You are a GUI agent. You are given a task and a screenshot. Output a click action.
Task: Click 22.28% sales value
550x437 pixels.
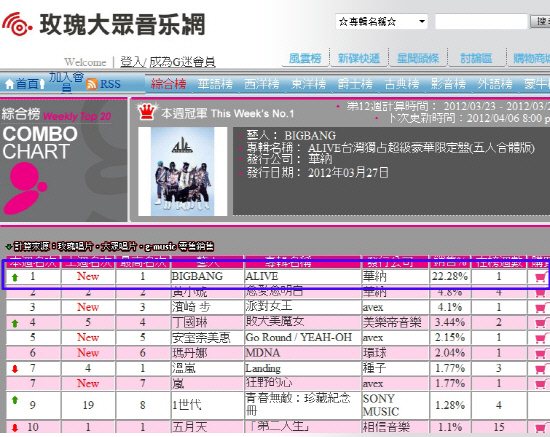[x=450, y=277]
